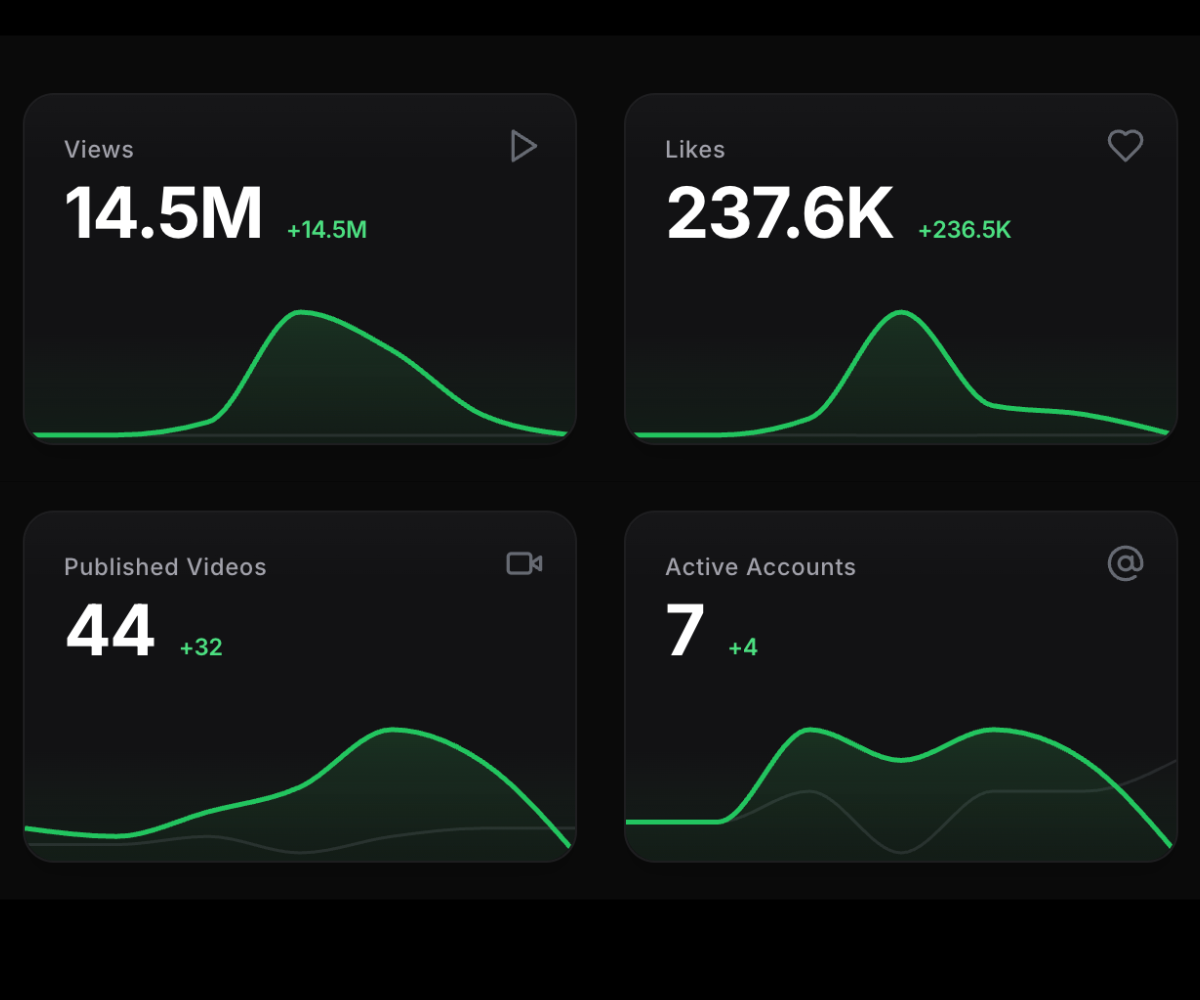Click the 44 published videos count
This screenshot has height=1000, width=1200.
click(110, 630)
